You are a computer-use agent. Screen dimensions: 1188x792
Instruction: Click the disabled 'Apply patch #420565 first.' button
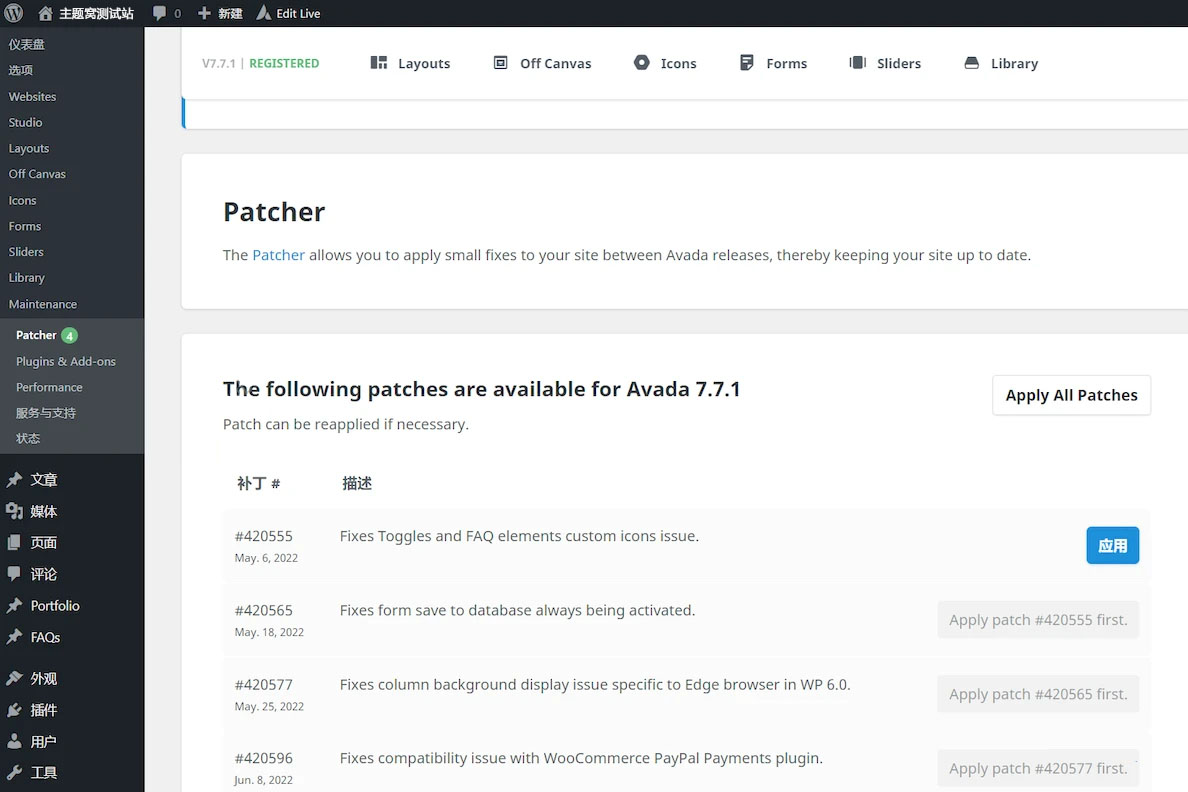1038,694
